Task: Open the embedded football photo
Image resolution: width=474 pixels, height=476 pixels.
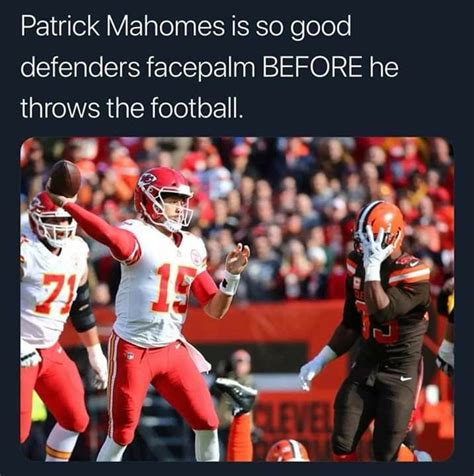Action: (237, 299)
